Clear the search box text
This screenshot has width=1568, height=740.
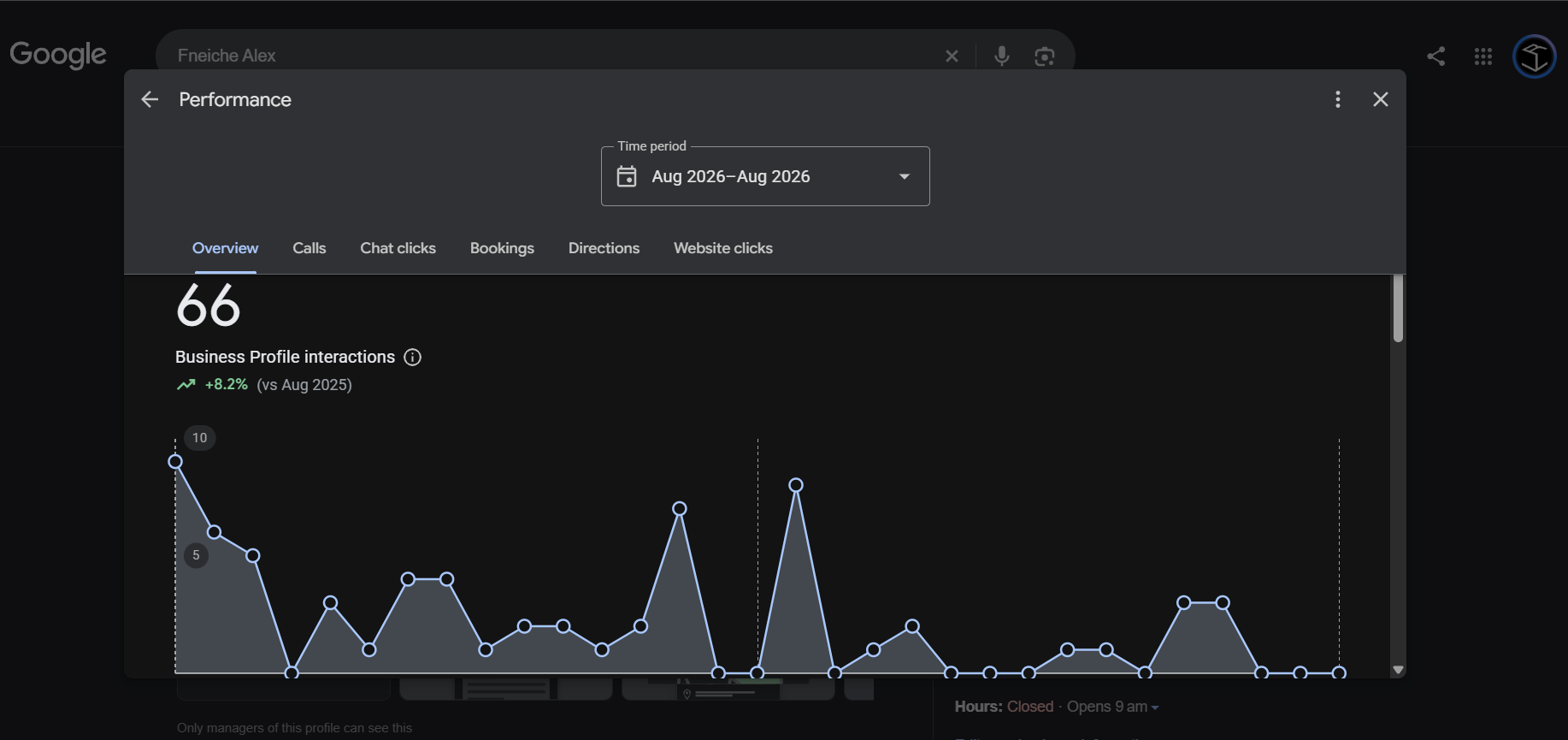pyautogui.click(x=952, y=56)
